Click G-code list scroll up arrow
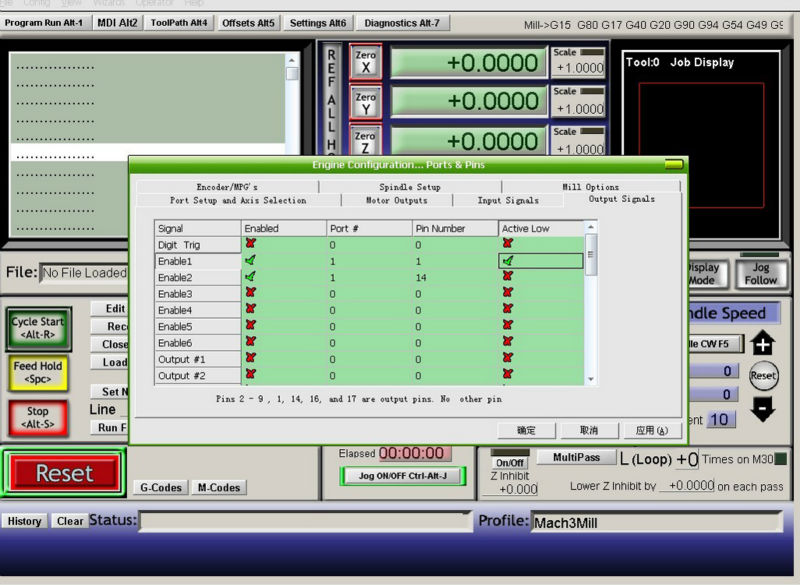The width and height of the screenshot is (800, 585). [x=291, y=61]
